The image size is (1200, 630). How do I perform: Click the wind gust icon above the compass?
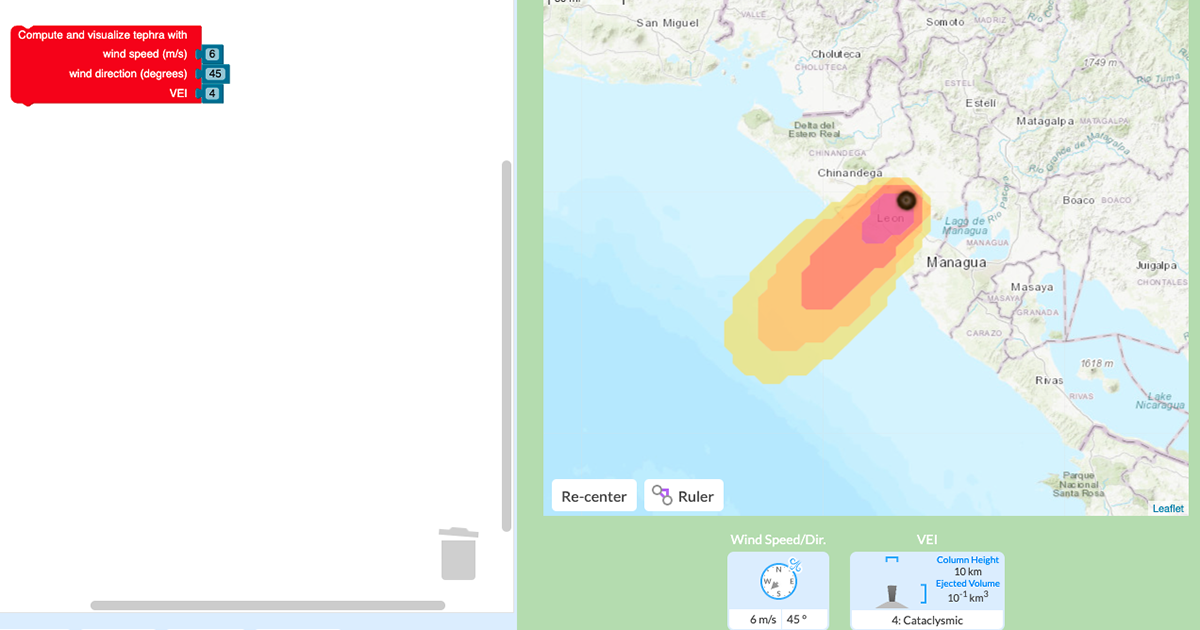coord(795,563)
